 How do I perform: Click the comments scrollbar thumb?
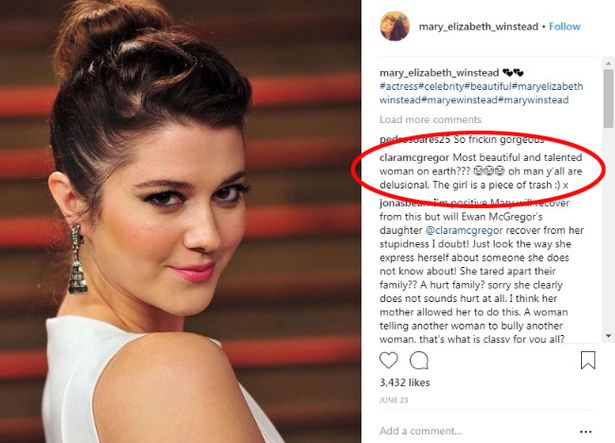pyautogui.click(x=608, y=98)
